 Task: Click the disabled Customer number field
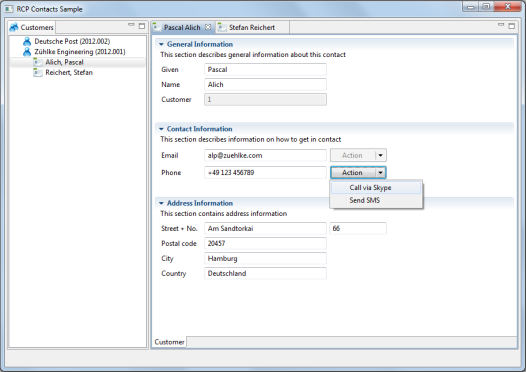coord(265,100)
